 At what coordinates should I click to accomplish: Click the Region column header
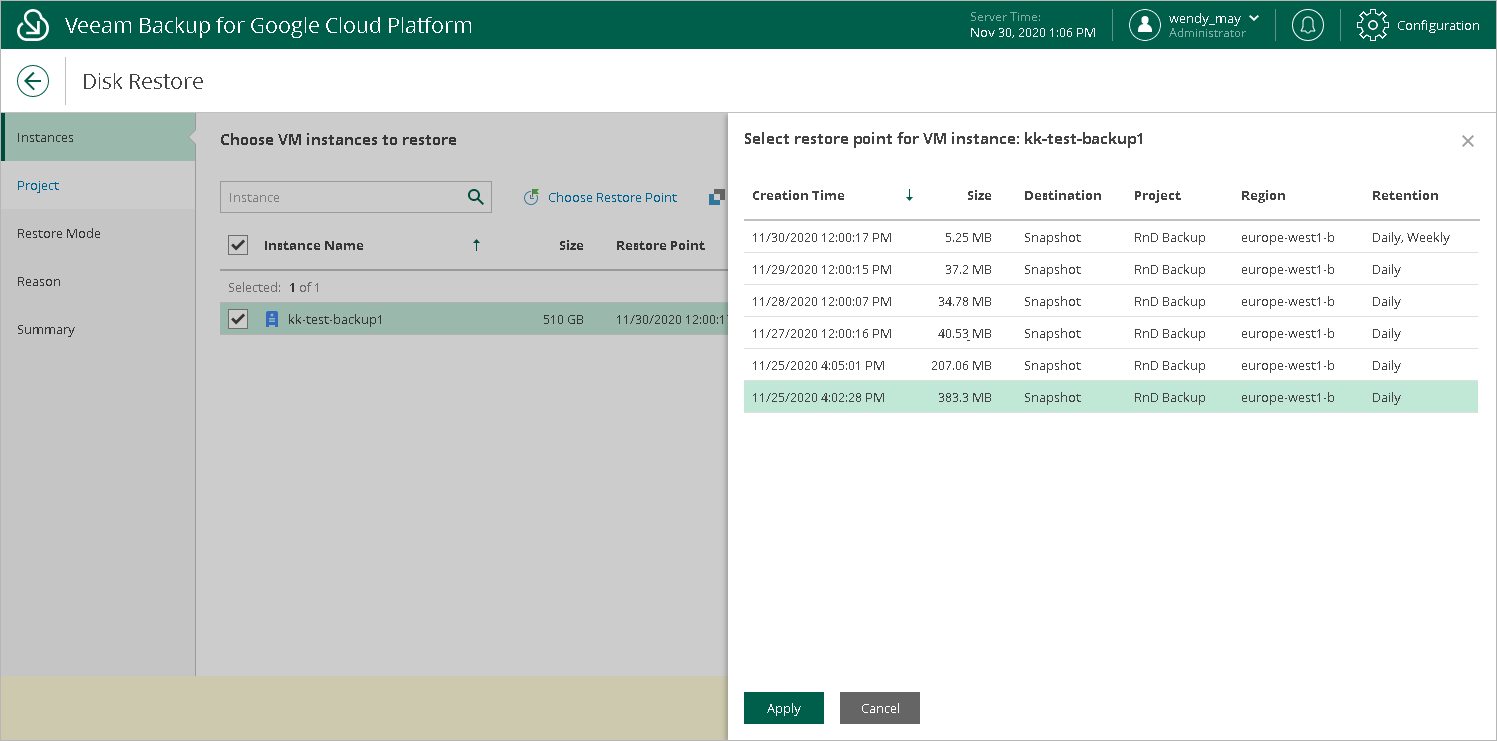[1263, 196]
